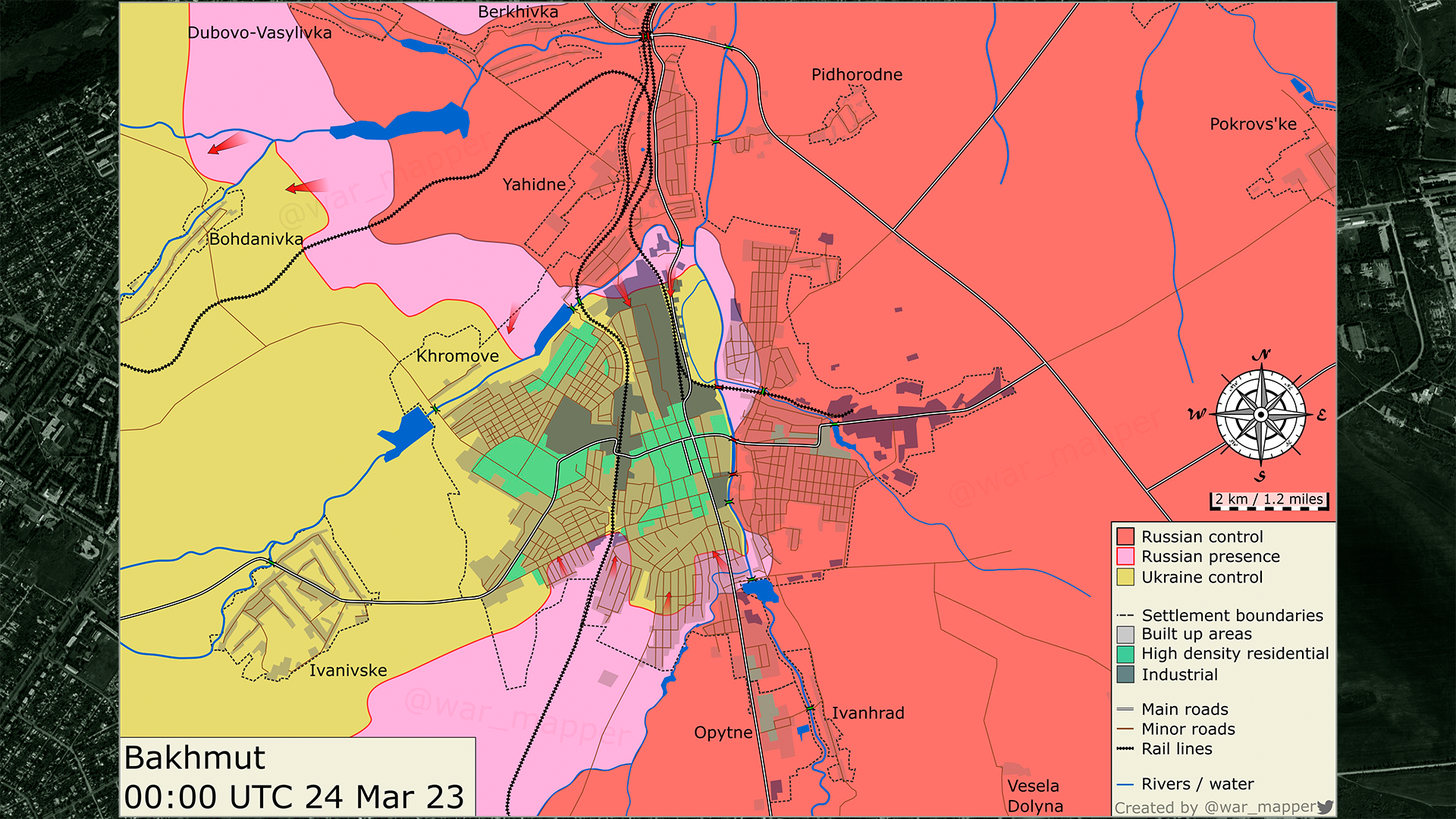Click the Pokrovs'ke place label
1456x819 pixels.
[1253, 124]
